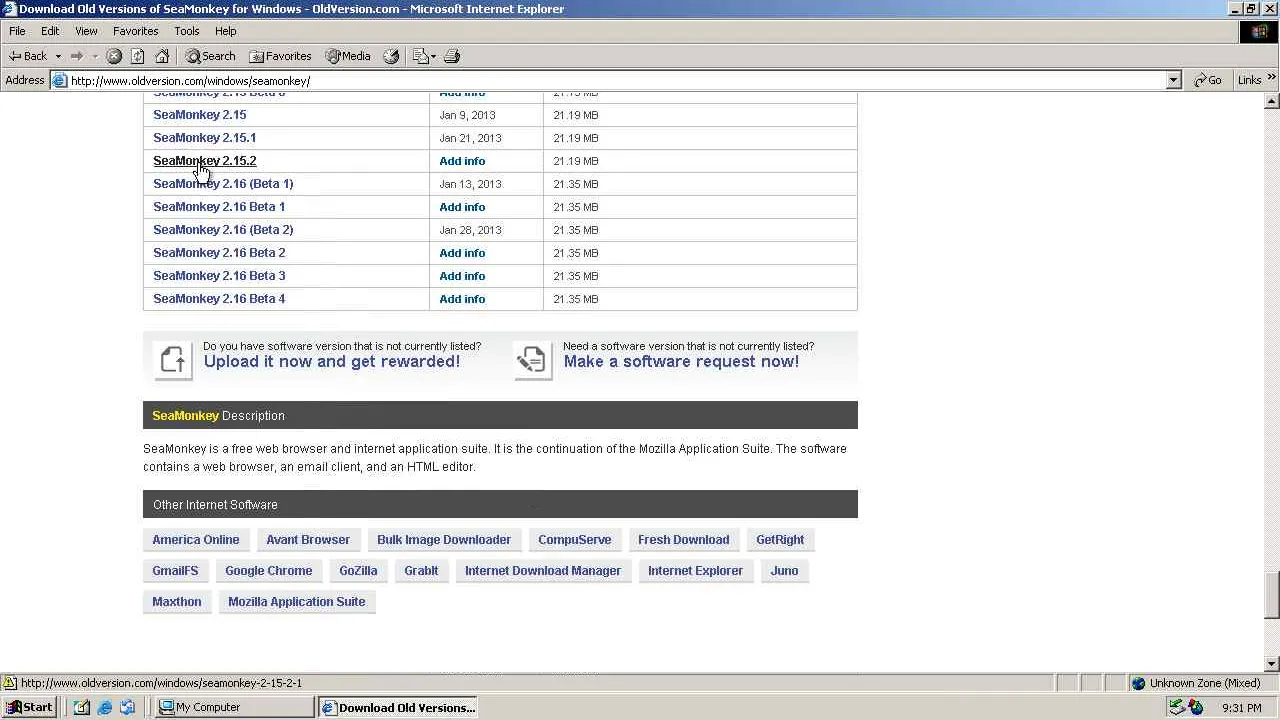1280x720 pixels.
Task: Click Add info for SeaMonkey 2.16 Beta 4
Action: click(x=462, y=299)
